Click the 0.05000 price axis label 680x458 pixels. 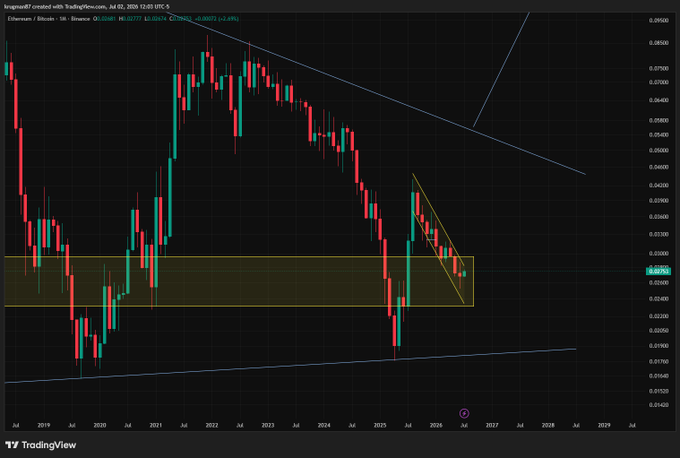point(658,150)
